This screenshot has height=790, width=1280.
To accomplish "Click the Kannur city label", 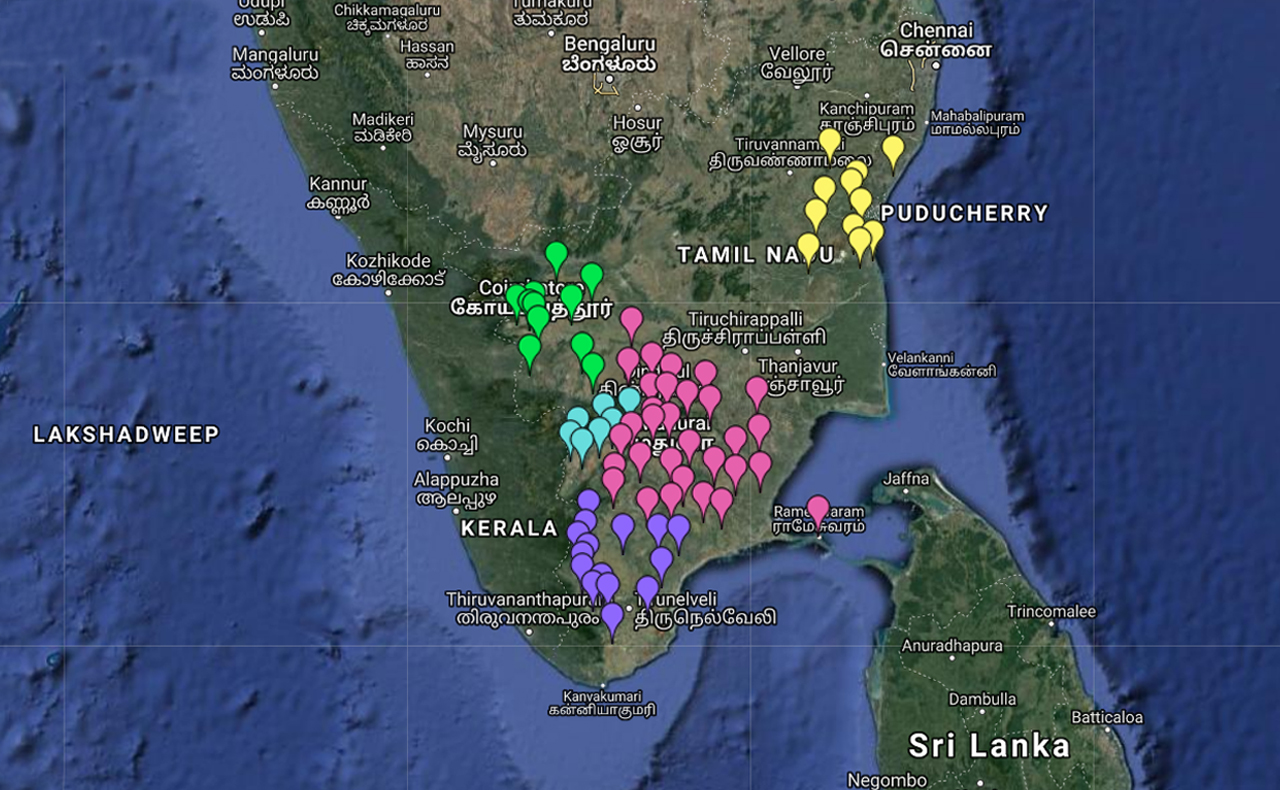I will point(340,193).
